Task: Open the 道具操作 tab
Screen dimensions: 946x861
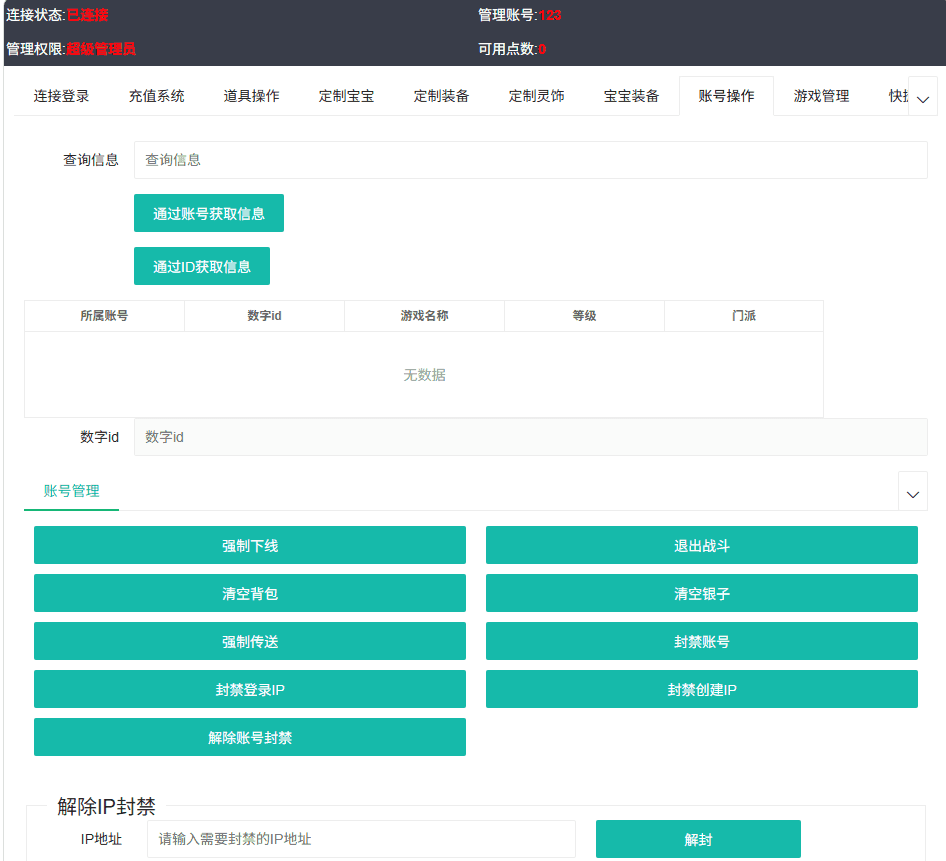Action: click(252, 96)
